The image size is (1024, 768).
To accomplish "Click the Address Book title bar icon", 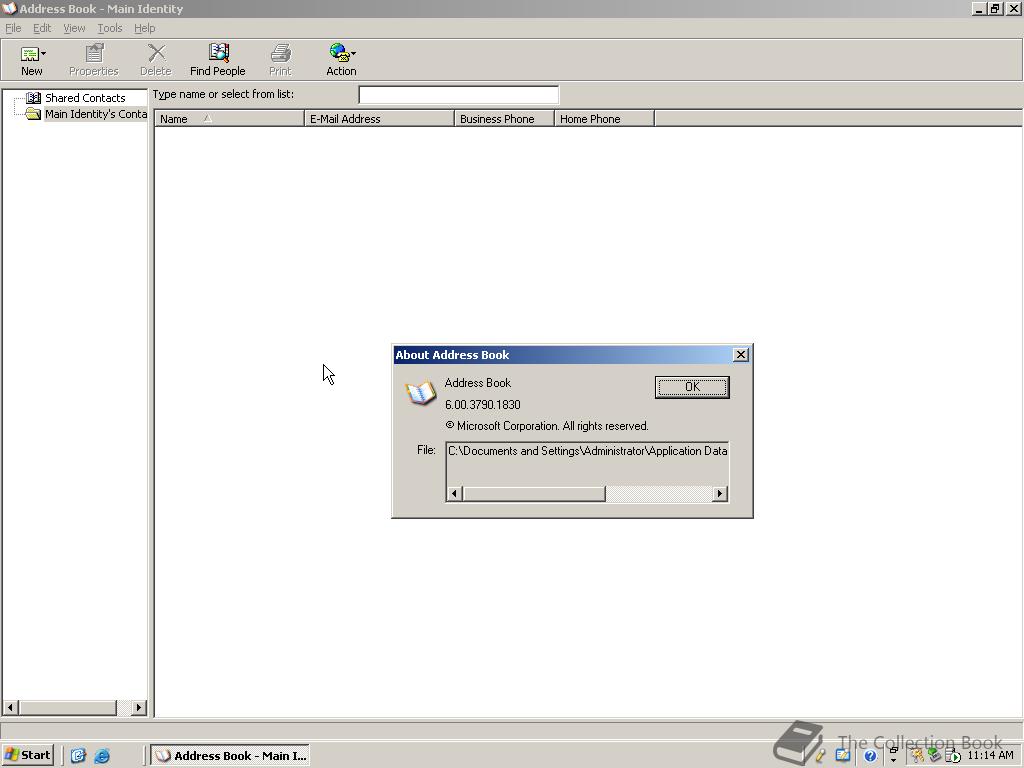I will pyautogui.click(x=9, y=8).
